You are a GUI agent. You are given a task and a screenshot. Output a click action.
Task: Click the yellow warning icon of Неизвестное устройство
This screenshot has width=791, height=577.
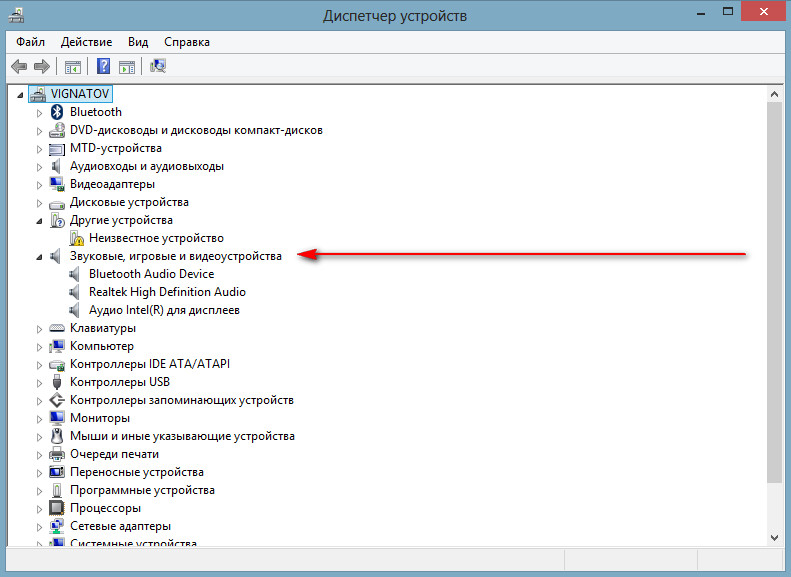point(77,238)
